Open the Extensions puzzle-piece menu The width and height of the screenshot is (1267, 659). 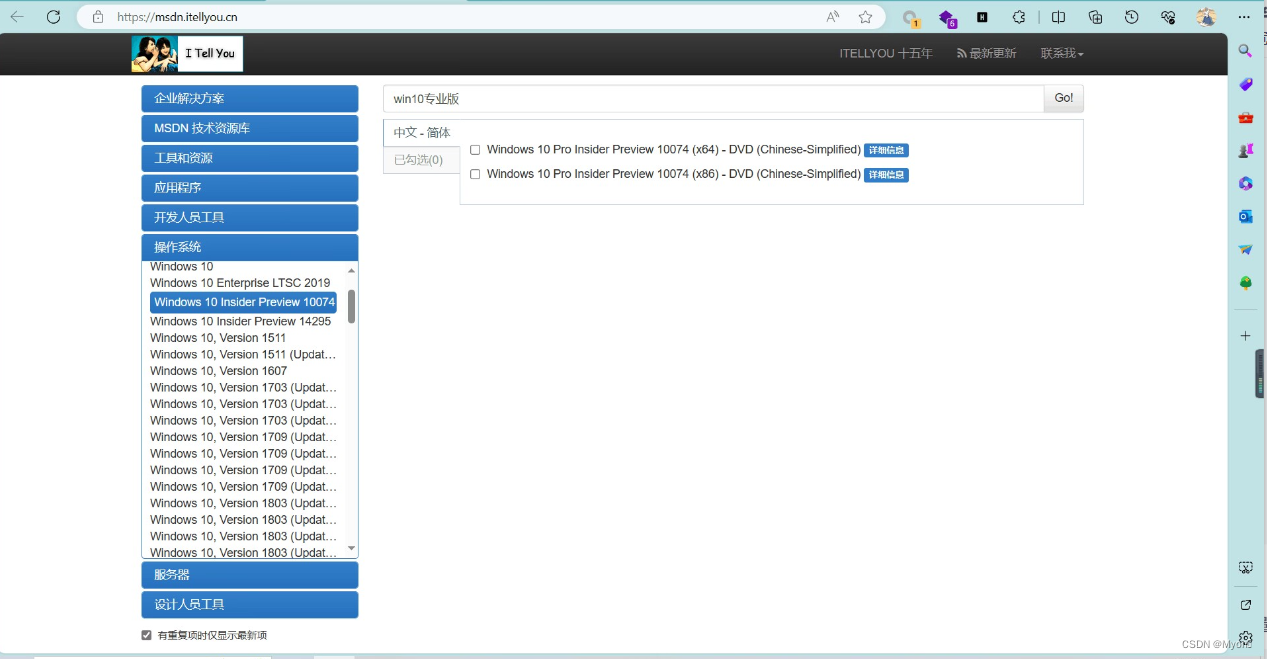(x=1019, y=17)
